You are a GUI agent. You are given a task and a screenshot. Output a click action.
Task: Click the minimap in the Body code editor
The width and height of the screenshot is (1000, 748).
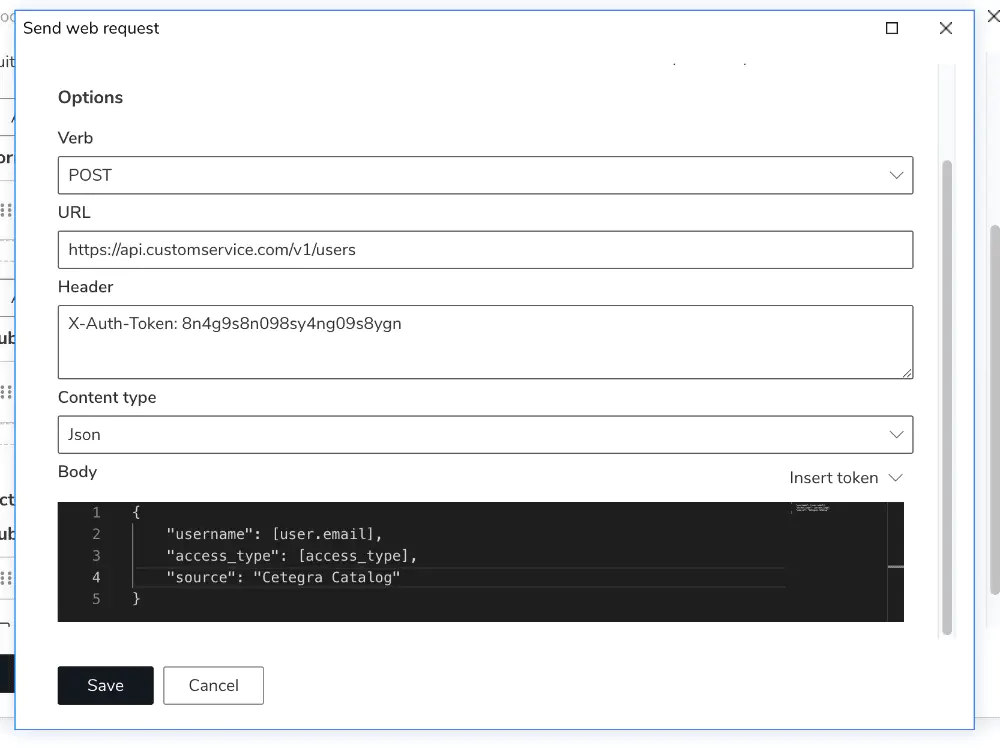click(x=812, y=507)
